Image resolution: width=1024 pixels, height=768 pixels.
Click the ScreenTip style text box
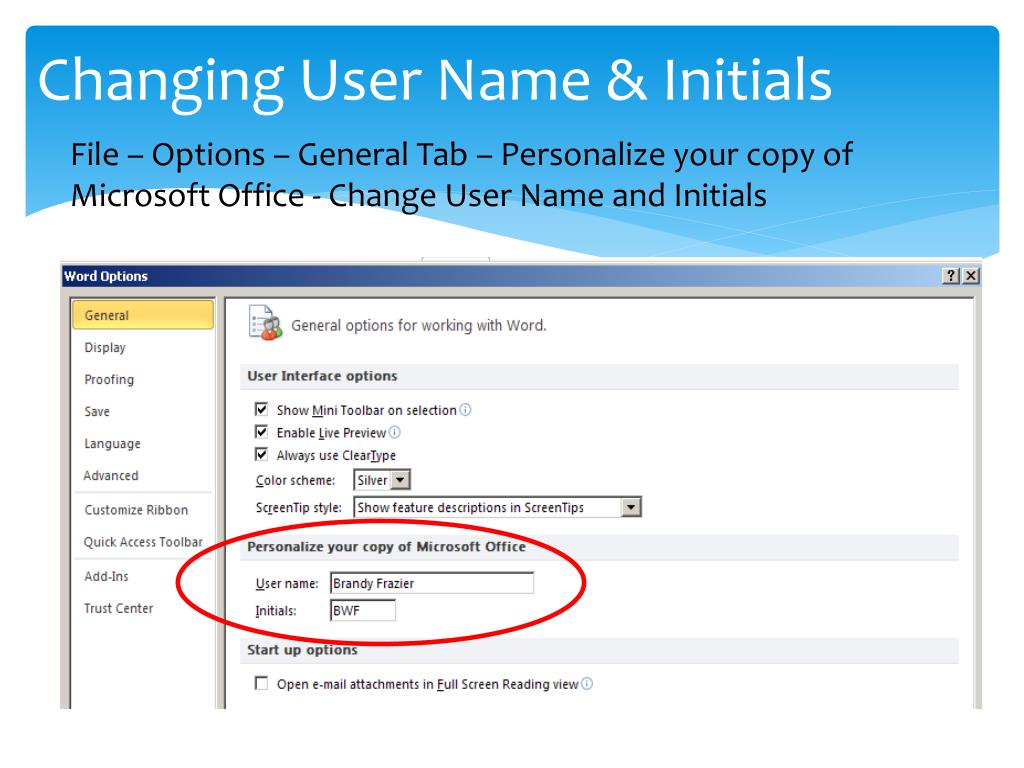pyautogui.click(x=487, y=507)
